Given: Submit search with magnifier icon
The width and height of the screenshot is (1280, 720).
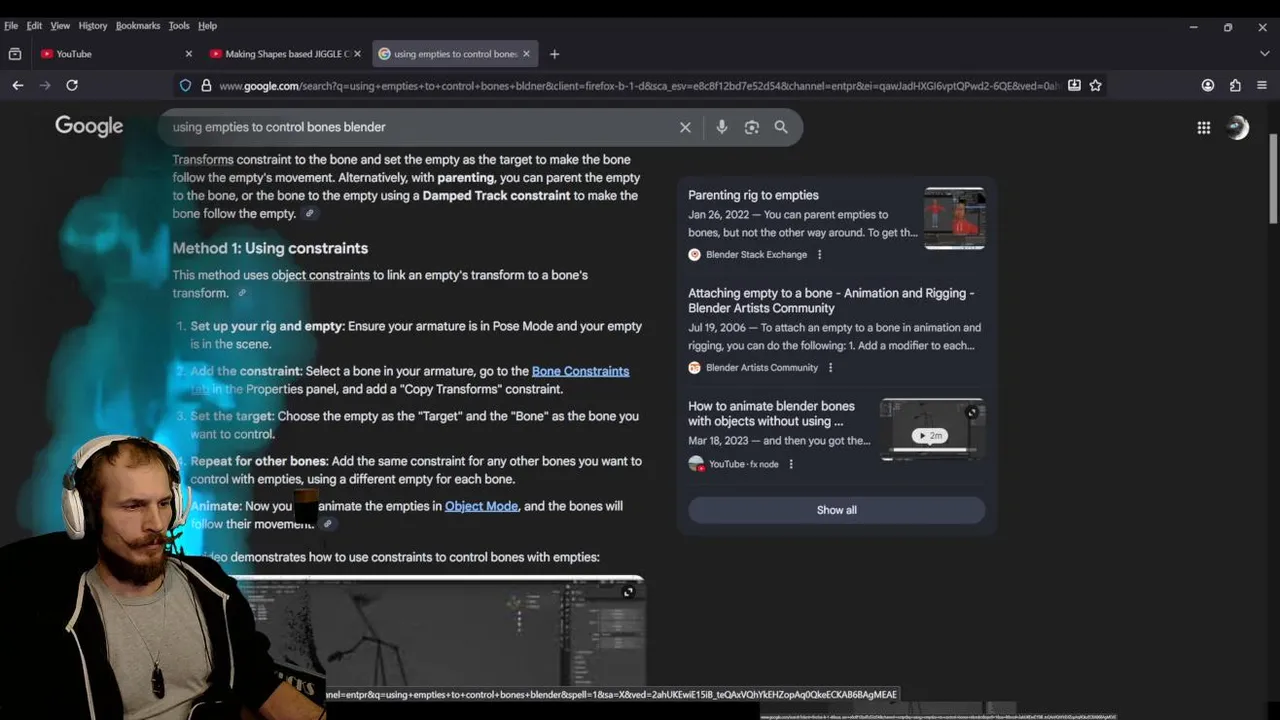Looking at the screenshot, I should tap(781, 127).
